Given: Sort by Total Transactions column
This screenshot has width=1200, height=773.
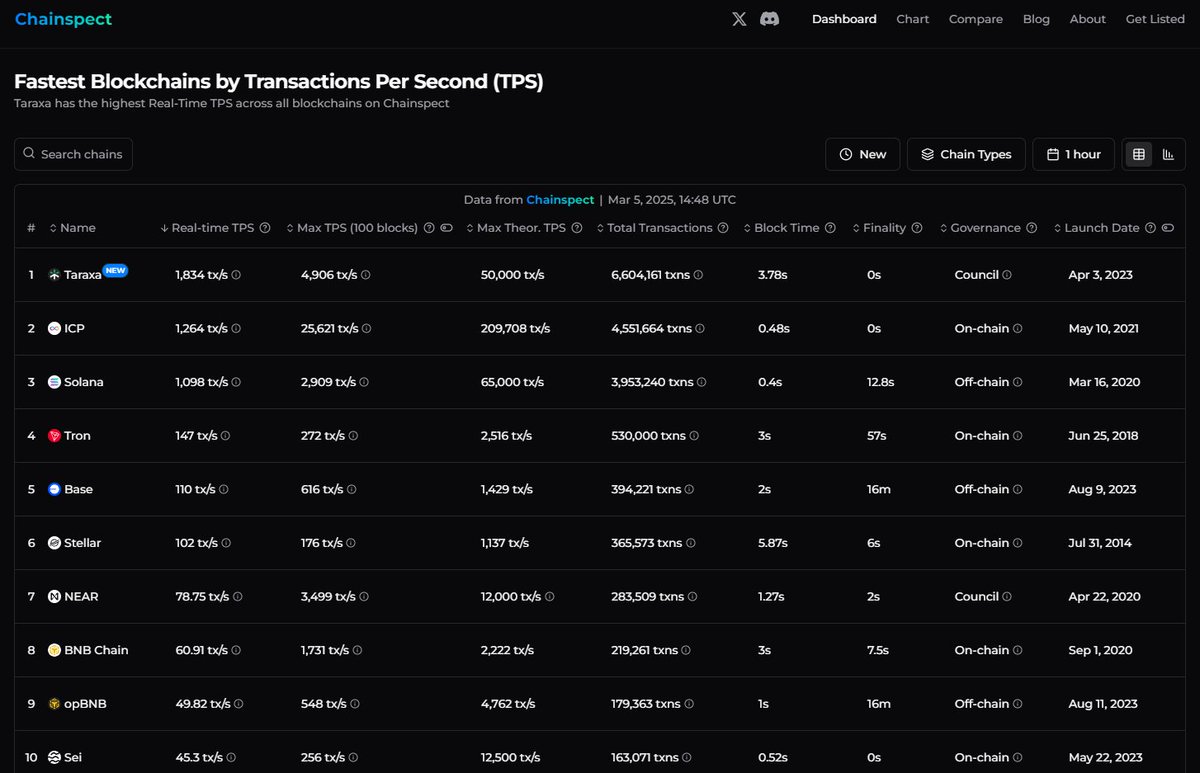Looking at the screenshot, I should (654, 228).
